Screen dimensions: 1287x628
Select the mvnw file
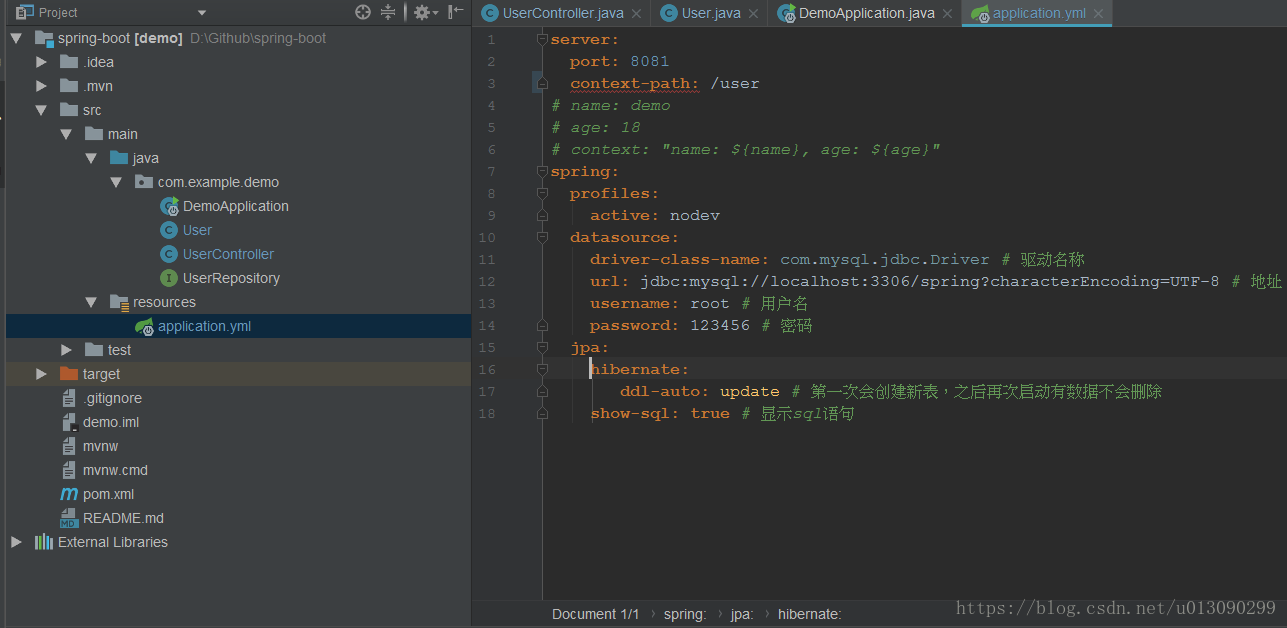(x=101, y=446)
